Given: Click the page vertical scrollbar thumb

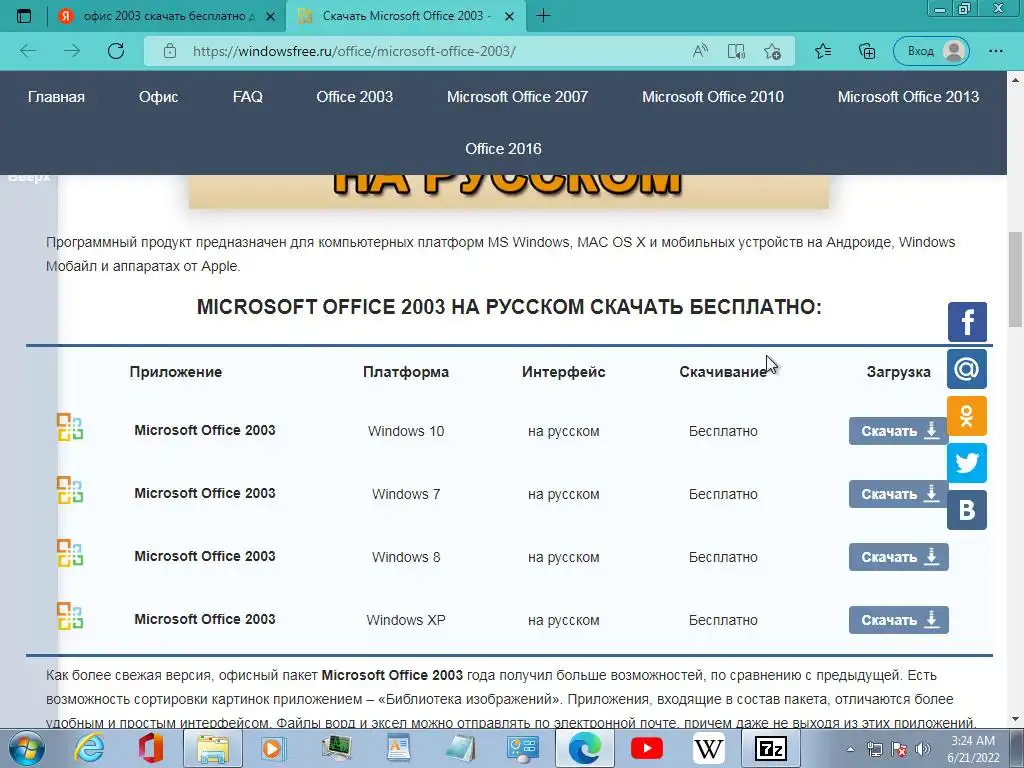Looking at the screenshot, I should point(1016,280).
